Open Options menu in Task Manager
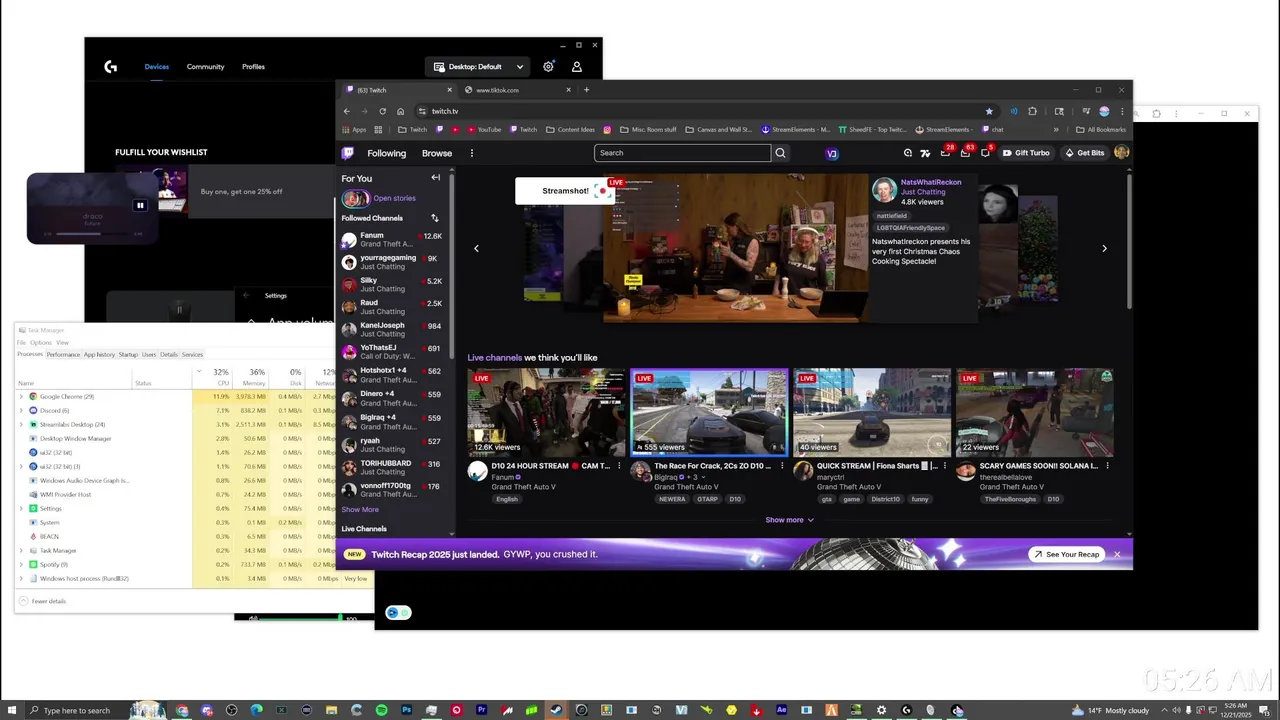 40,342
